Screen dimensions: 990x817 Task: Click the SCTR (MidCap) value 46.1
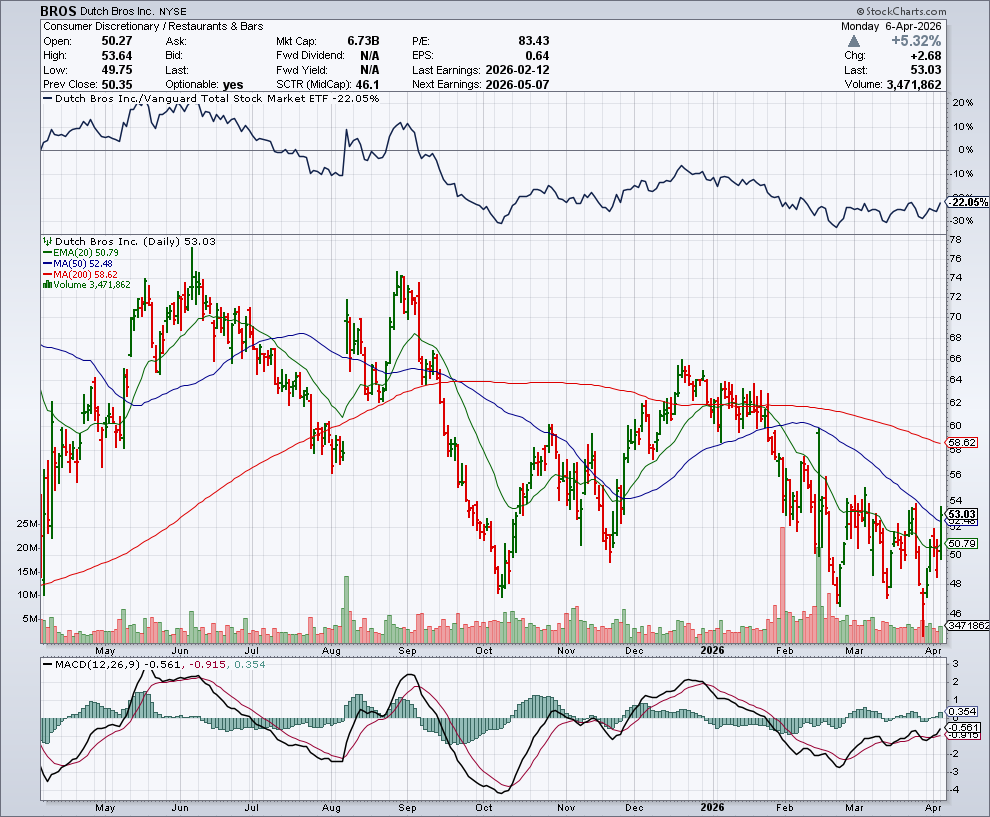368,85
